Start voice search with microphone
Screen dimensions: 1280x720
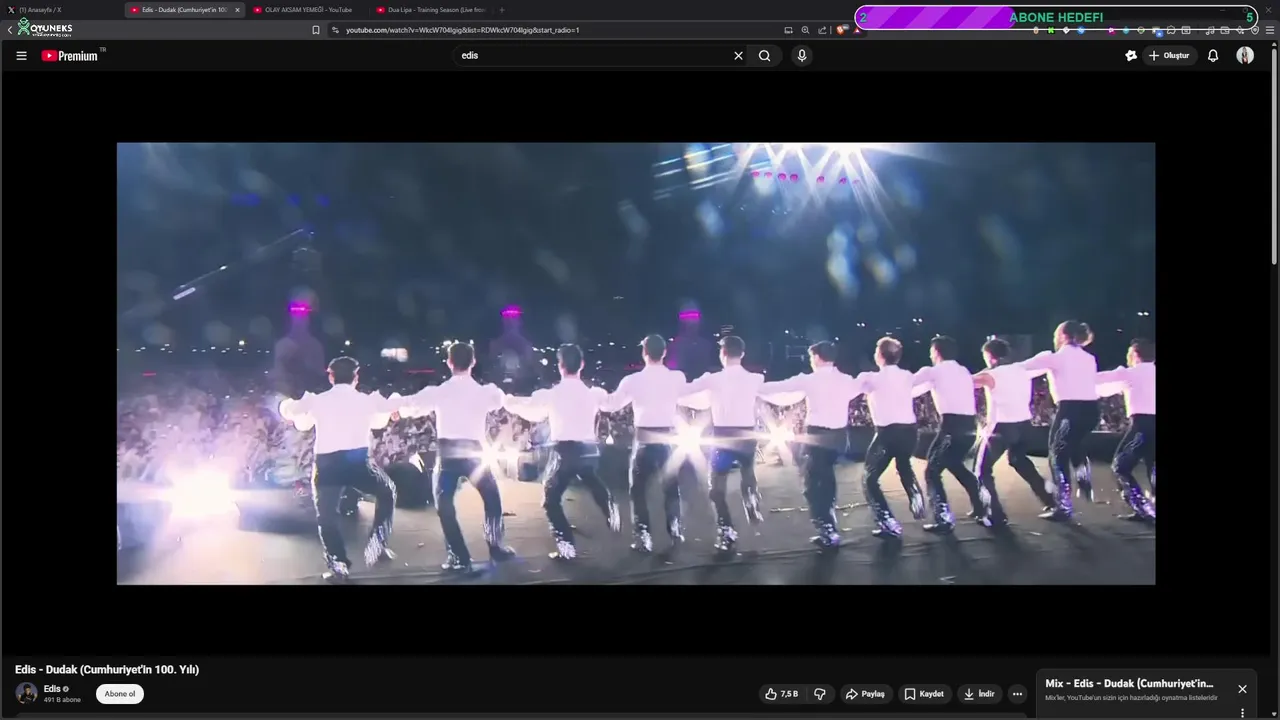[801, 56]
